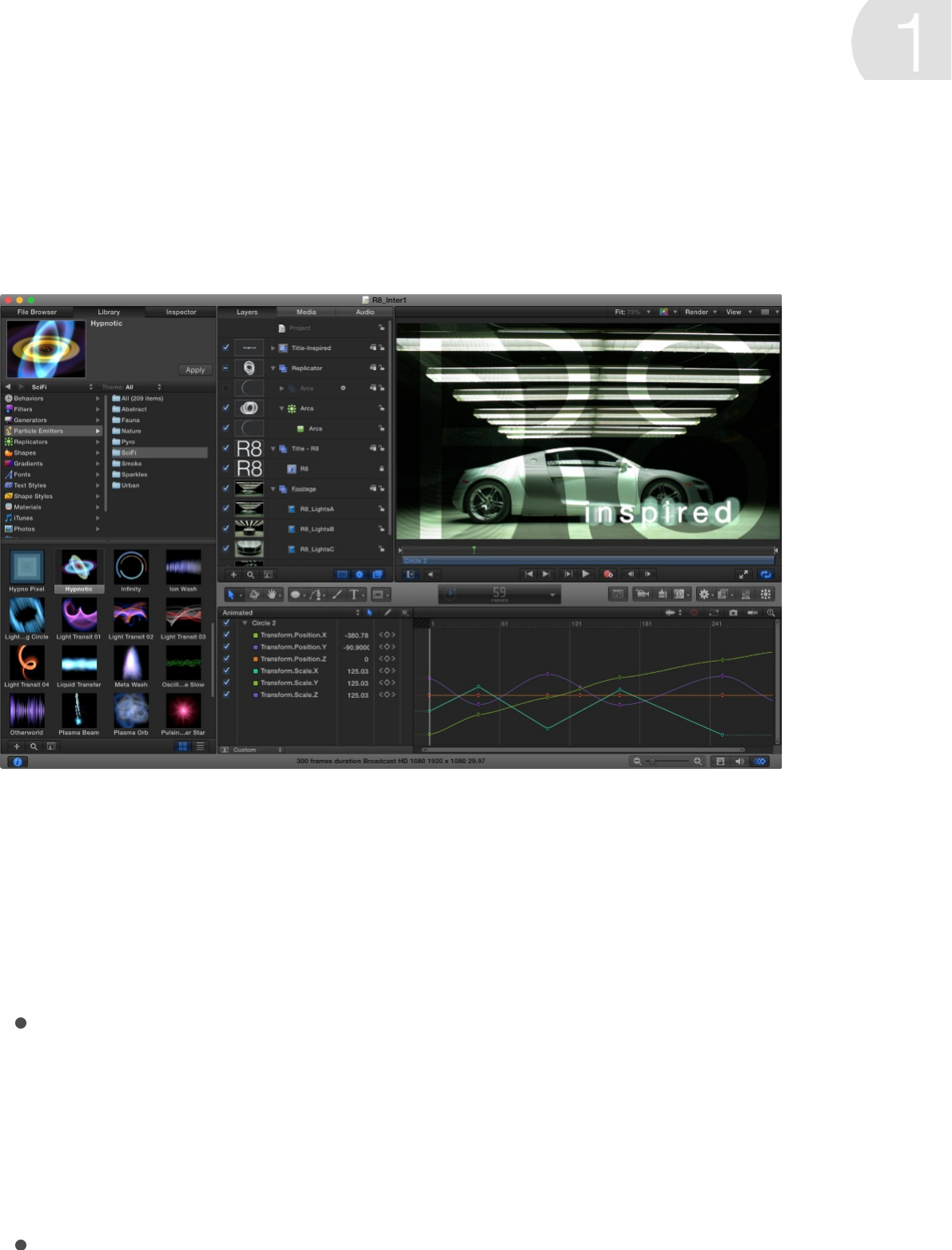Open project info button in status bar
The width and height of the screenshot is (952, 1250).
click(x=18, y=762)
